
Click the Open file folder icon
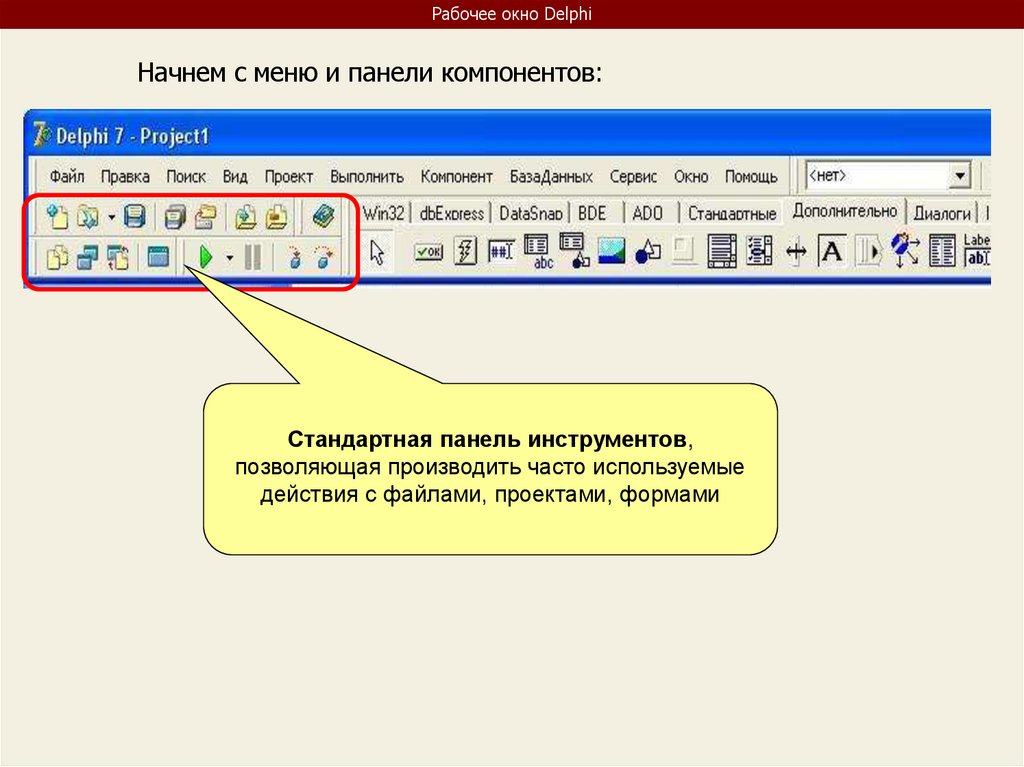pos(88,216)
